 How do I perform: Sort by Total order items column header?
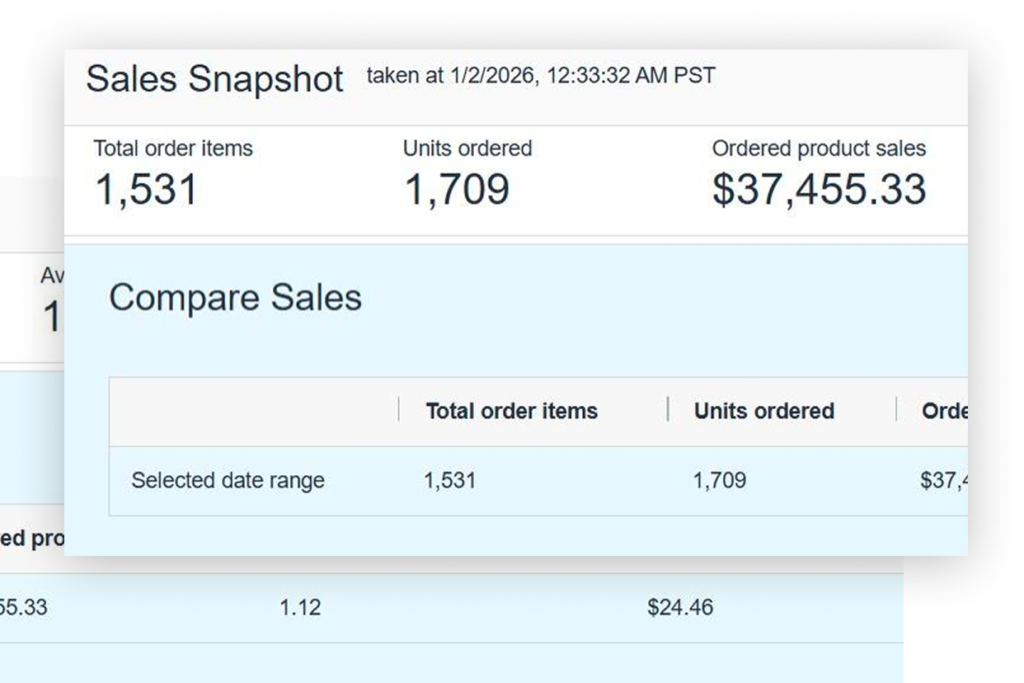[x=511, y=411]
